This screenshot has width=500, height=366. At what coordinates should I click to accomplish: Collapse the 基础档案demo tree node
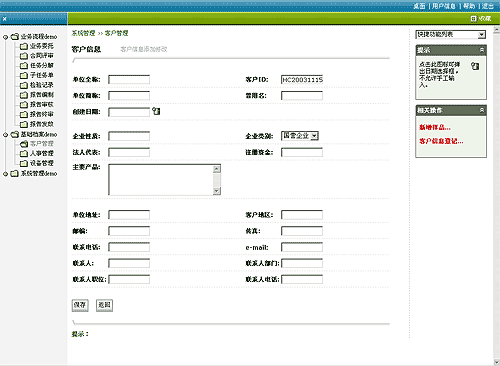5,135
